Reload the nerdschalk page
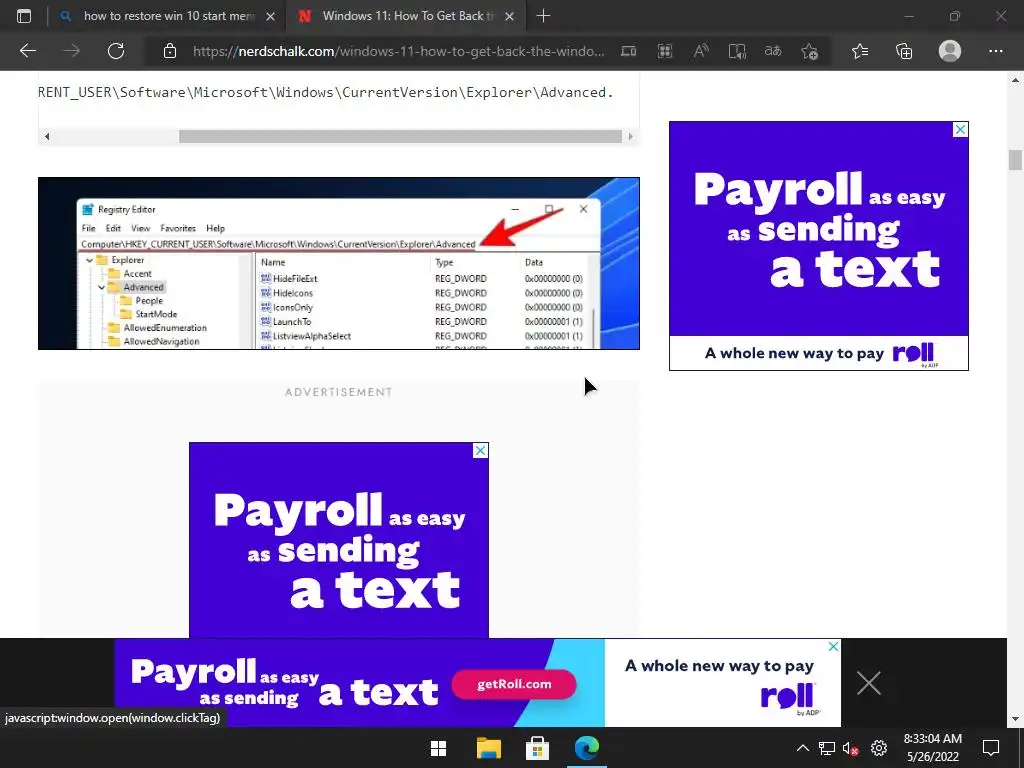Screen dimensions: 1024x768 pyautogui.click(x=116, y=51)
